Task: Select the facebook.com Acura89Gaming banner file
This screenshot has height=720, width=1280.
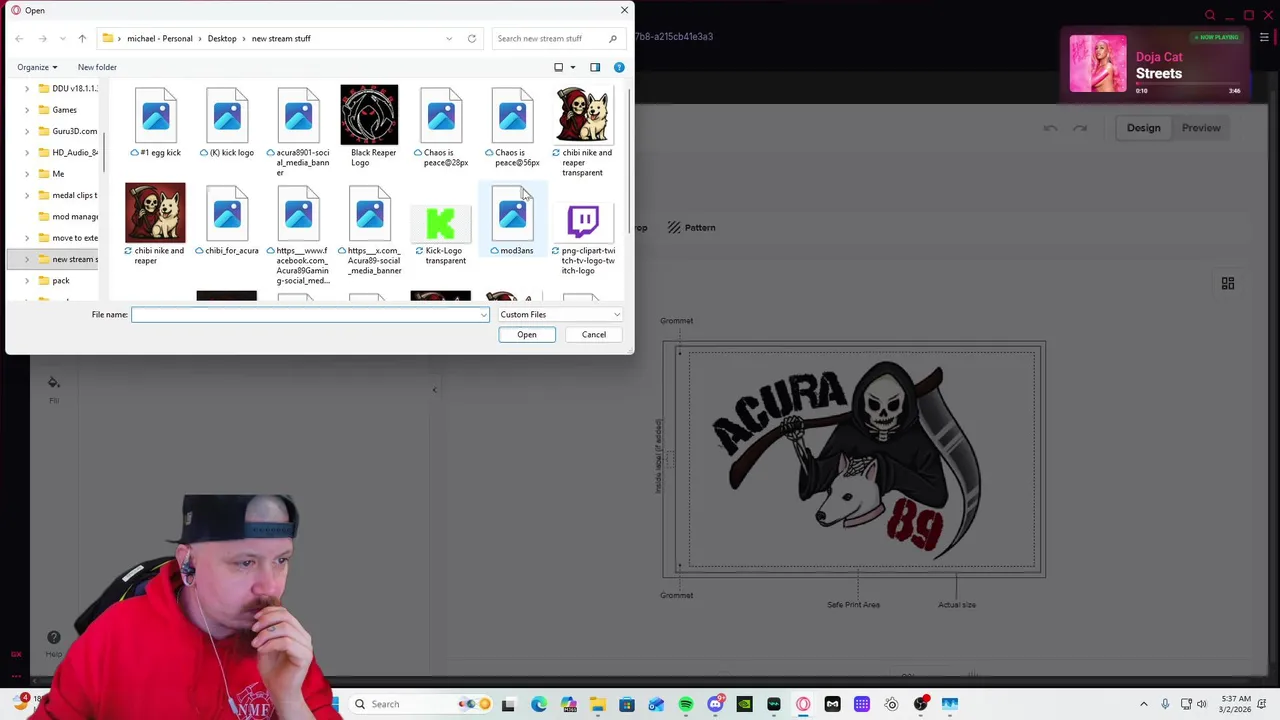Action: (298, 234)
